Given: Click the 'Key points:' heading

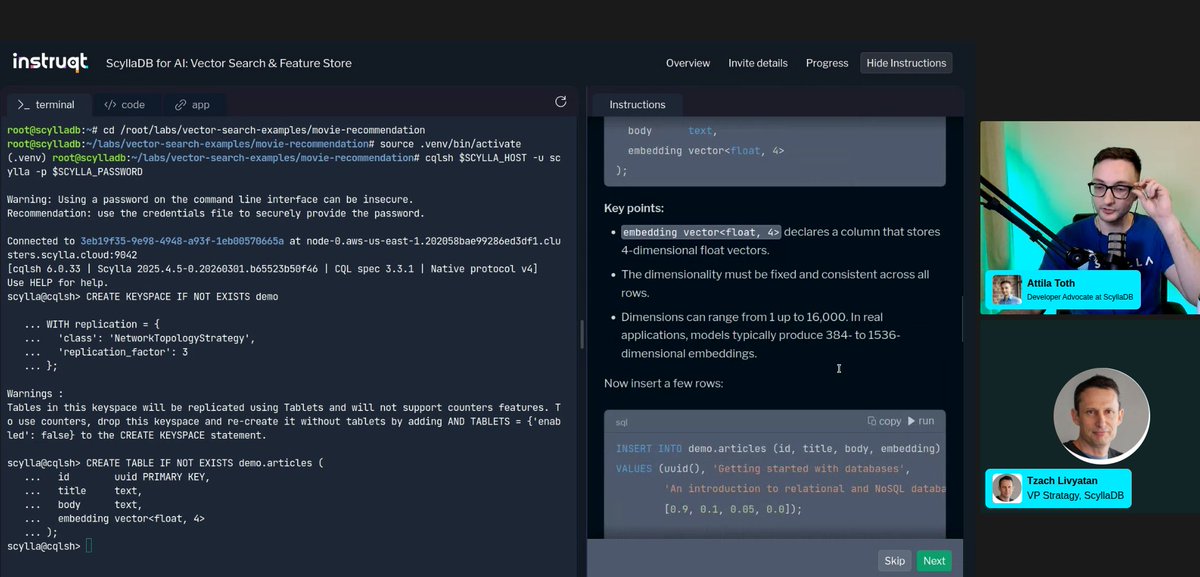Looking at the screenshot, I should [x=633, y=208].
